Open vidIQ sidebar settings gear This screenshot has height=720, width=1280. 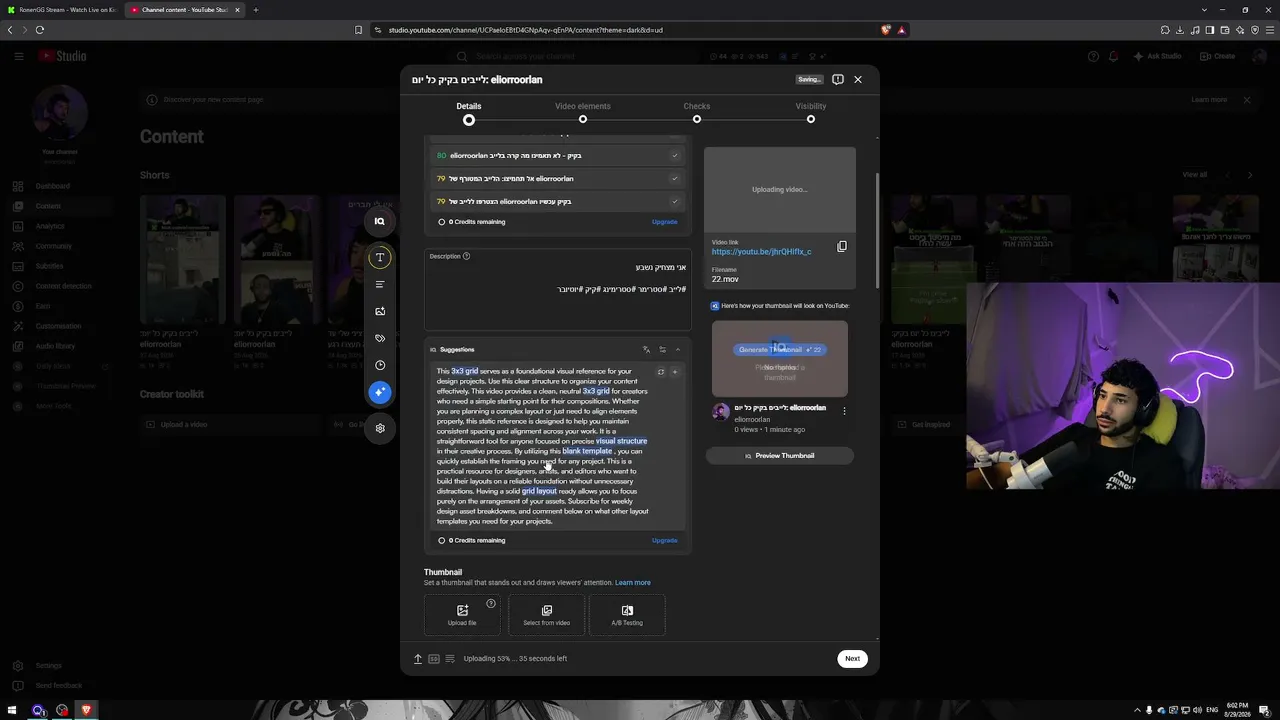click(379, 428)
